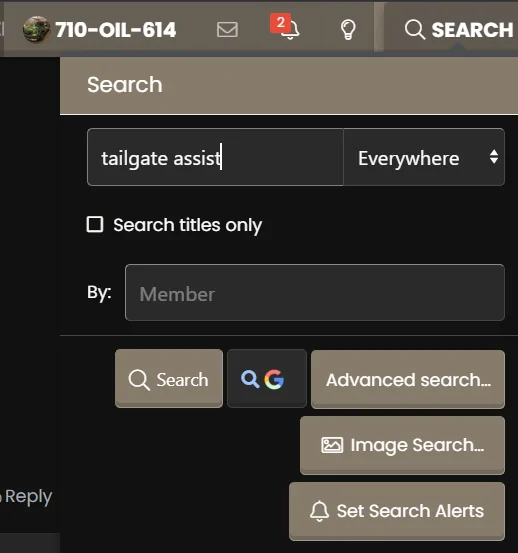518x553 pixels.
Task: Open Advanced search options
Action: [x=408, y=379]
